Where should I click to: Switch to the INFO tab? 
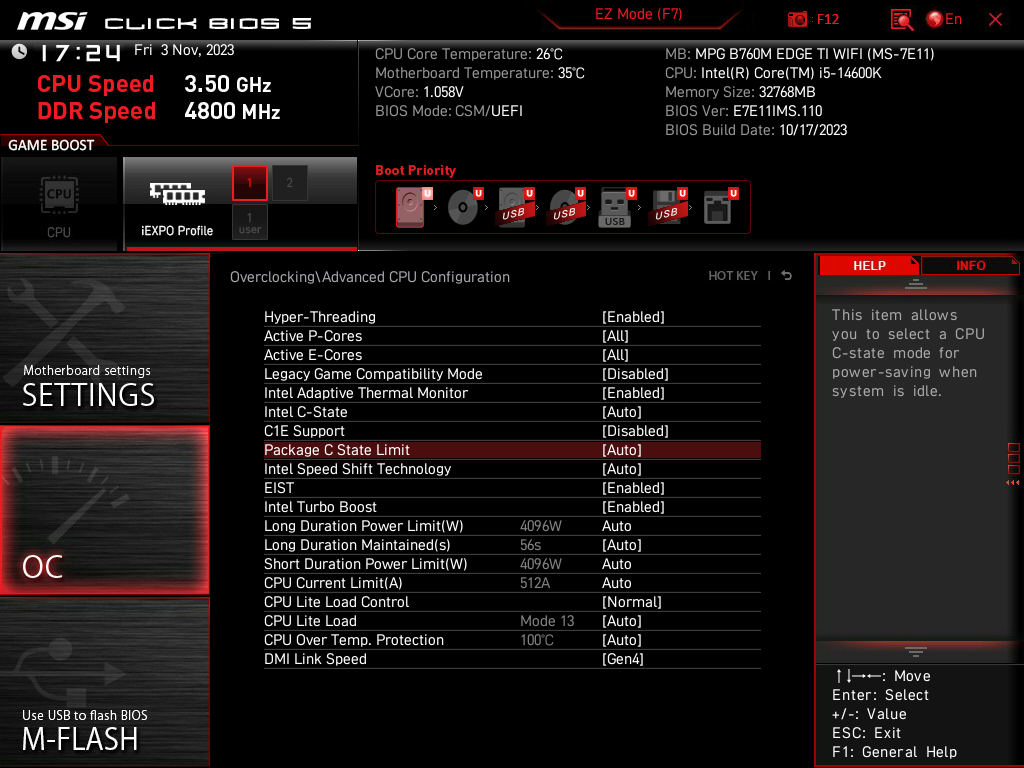970,266
